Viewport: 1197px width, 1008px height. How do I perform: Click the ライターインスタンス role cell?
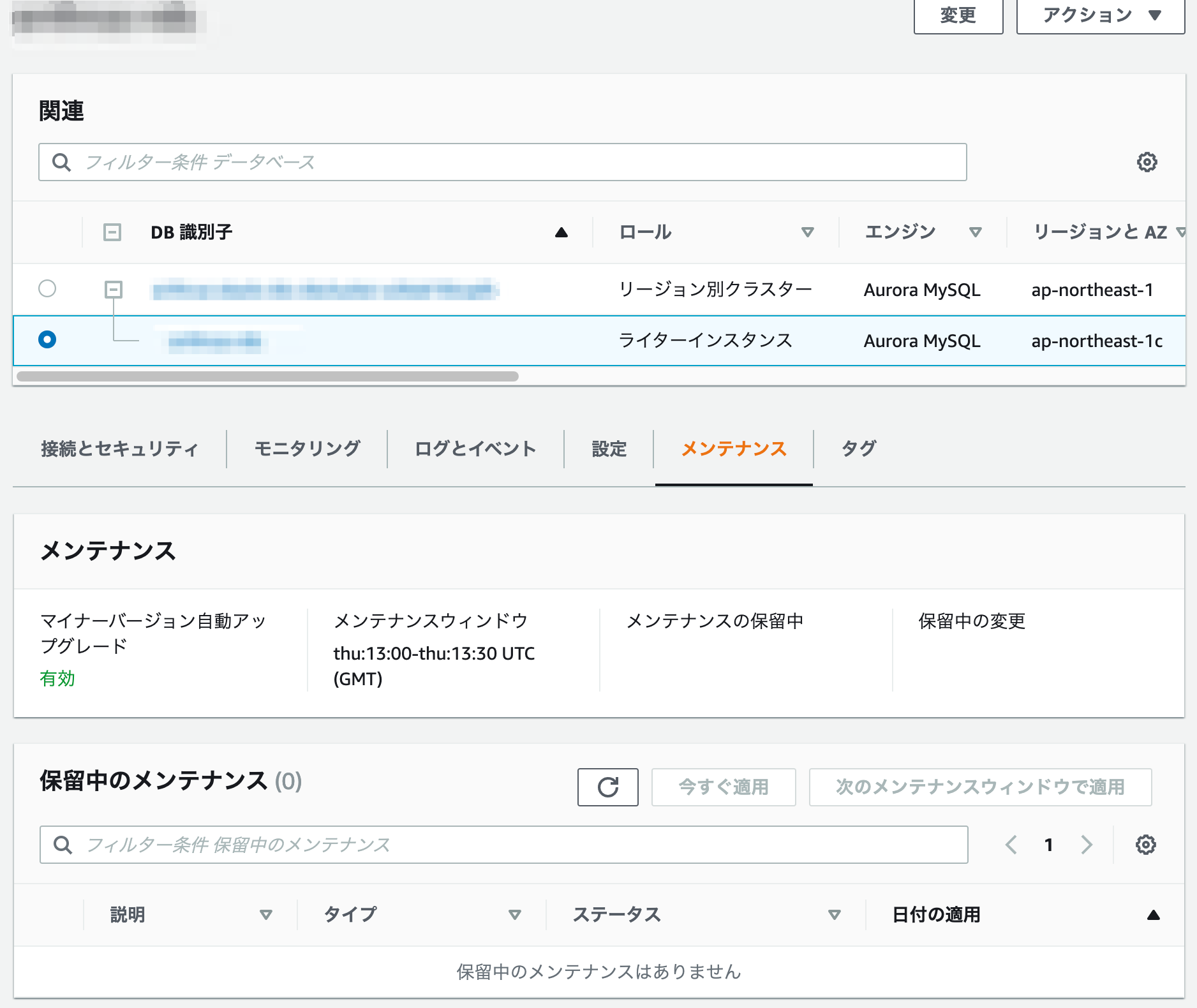[x=705, y=341]
